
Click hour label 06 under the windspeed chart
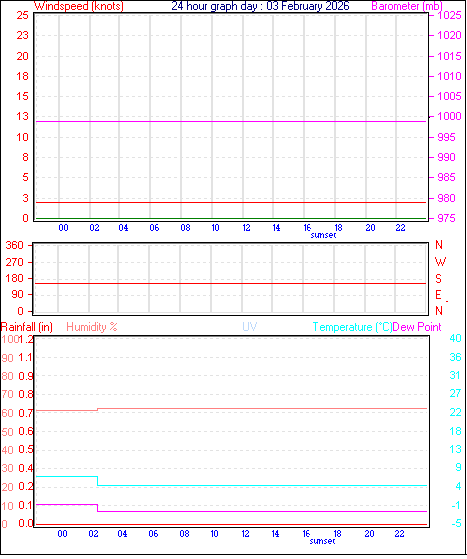click(x=154, y=227)
